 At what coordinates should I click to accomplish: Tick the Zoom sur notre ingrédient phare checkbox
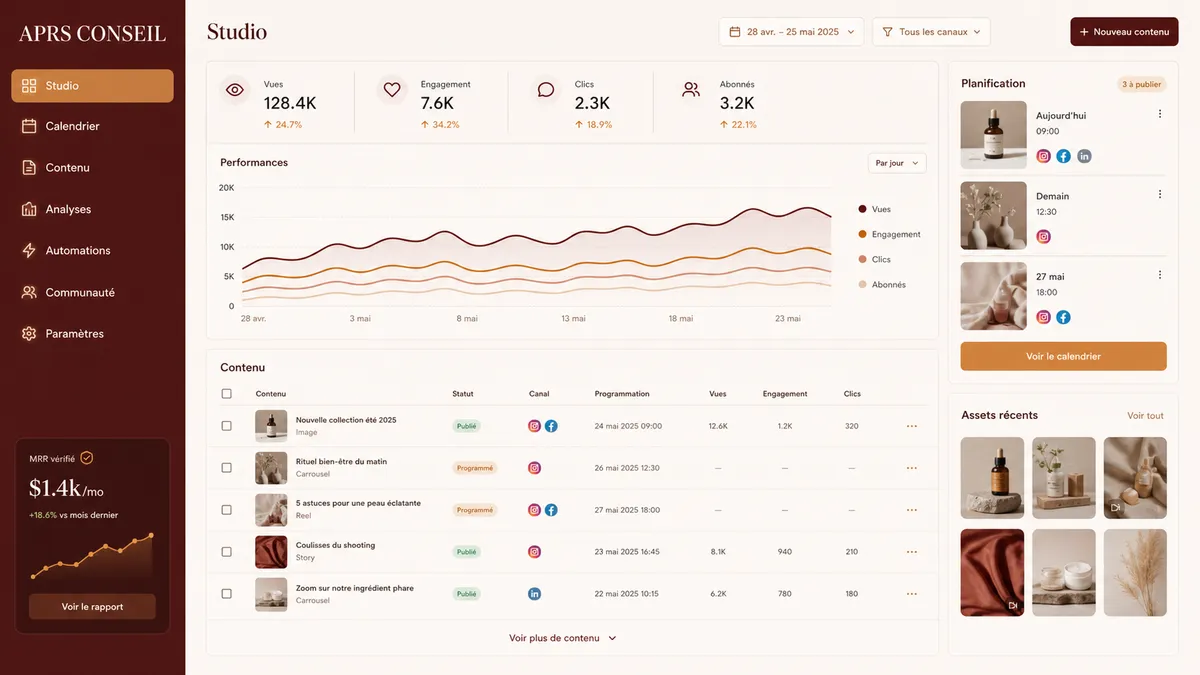click(226, 594)
